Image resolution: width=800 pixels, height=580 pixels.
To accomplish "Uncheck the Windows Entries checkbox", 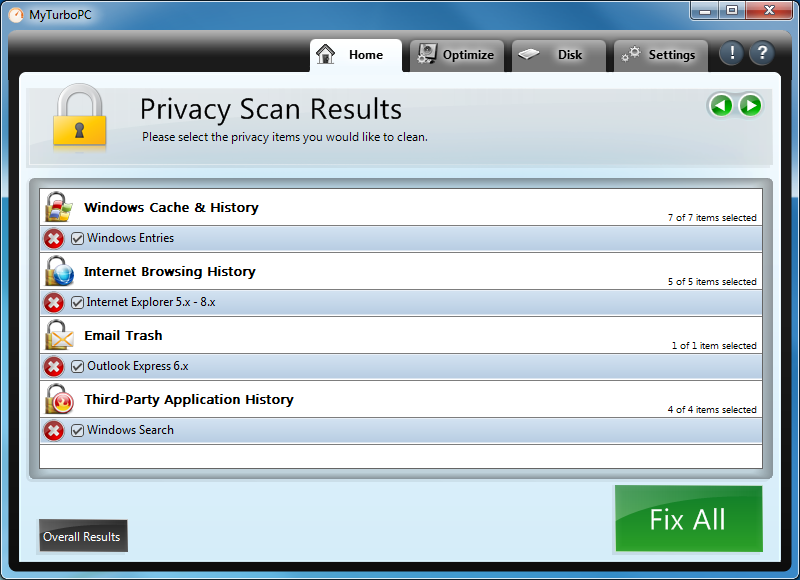I will click(x=77, y=239).
